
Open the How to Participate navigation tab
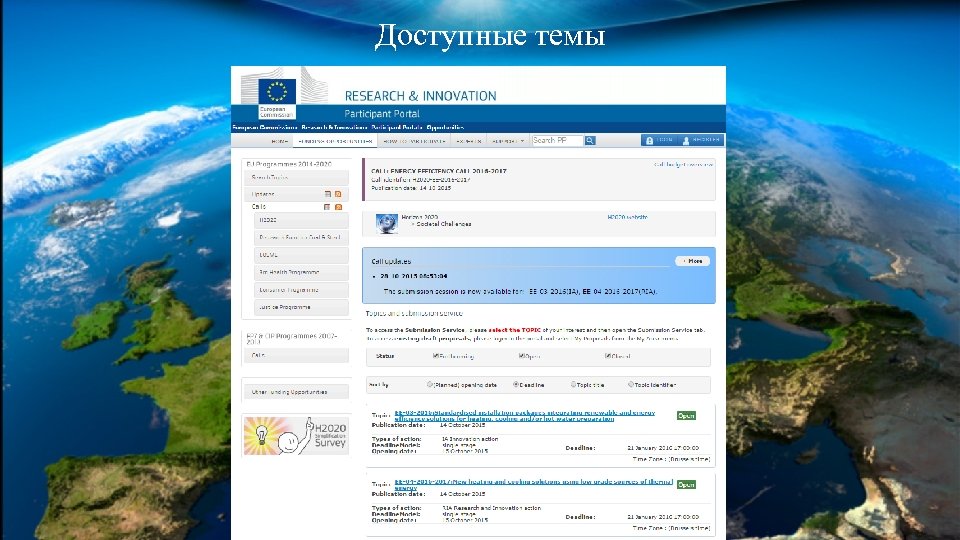pos(414,141)
